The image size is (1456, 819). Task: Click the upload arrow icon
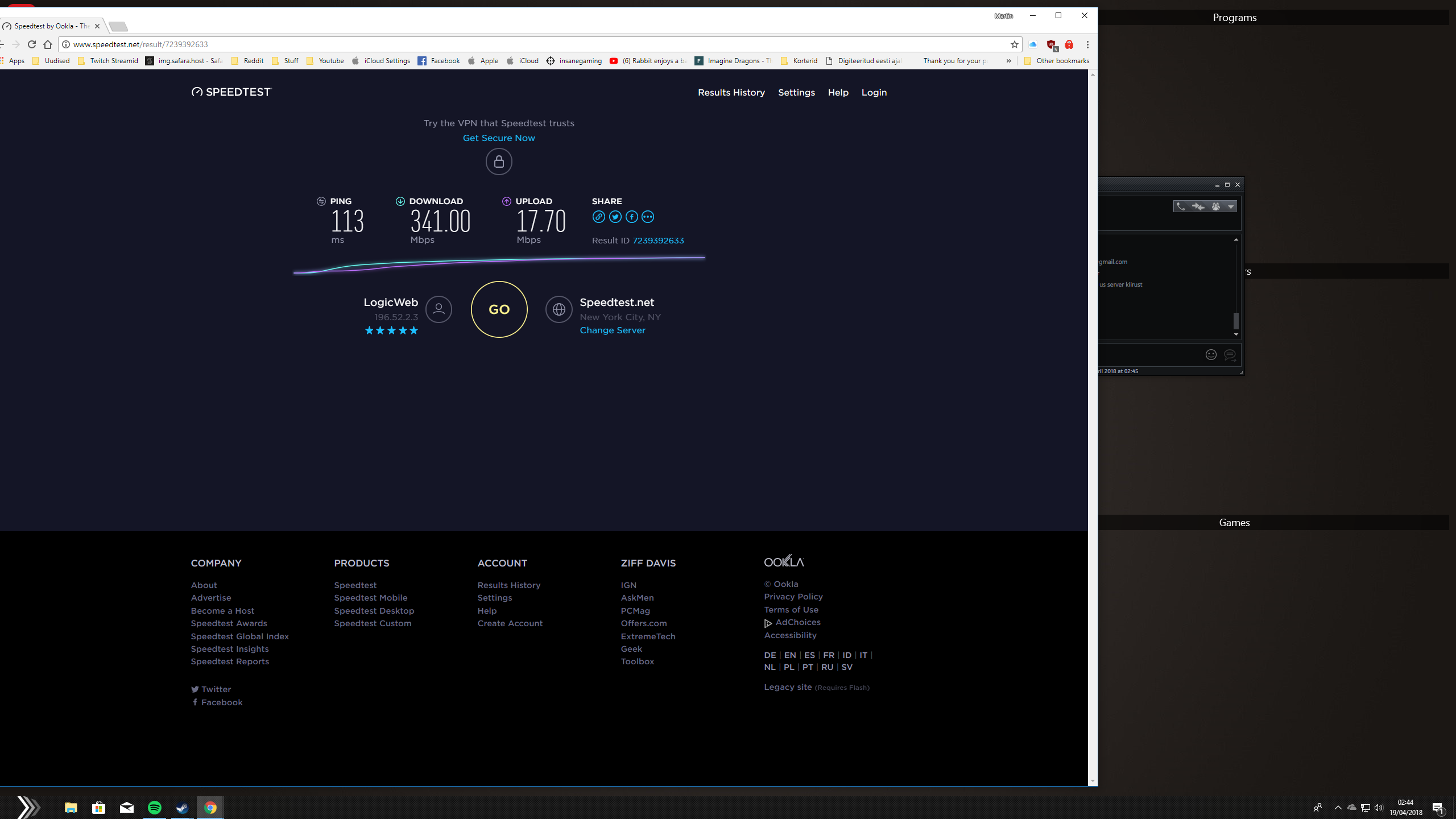[507, 201]
